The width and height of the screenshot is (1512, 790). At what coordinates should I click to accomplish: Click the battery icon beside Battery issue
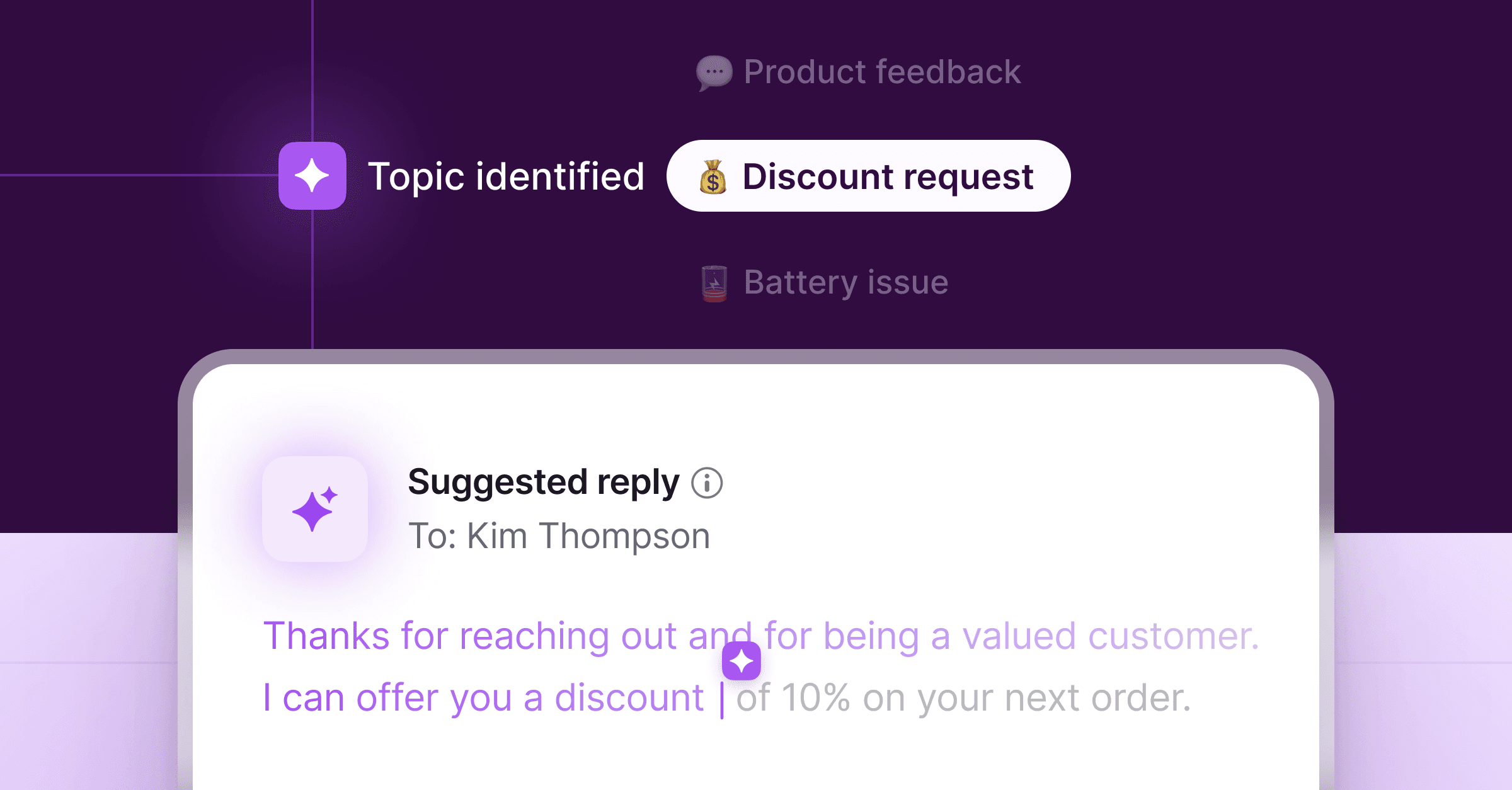coord(714,283)
